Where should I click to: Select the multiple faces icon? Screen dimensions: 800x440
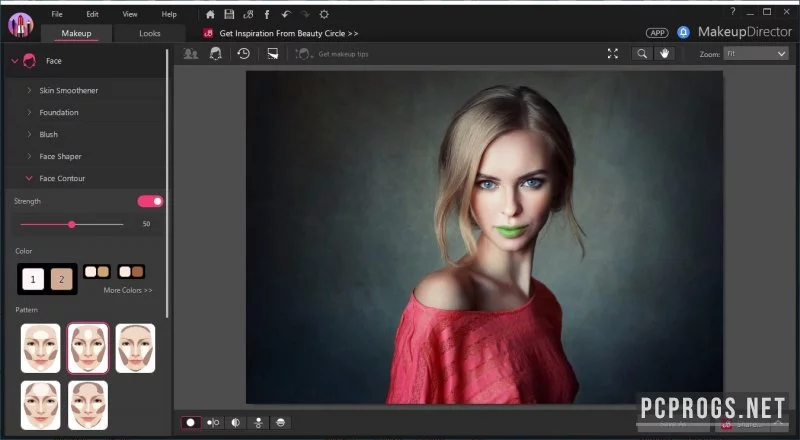[x=191, y=54]
